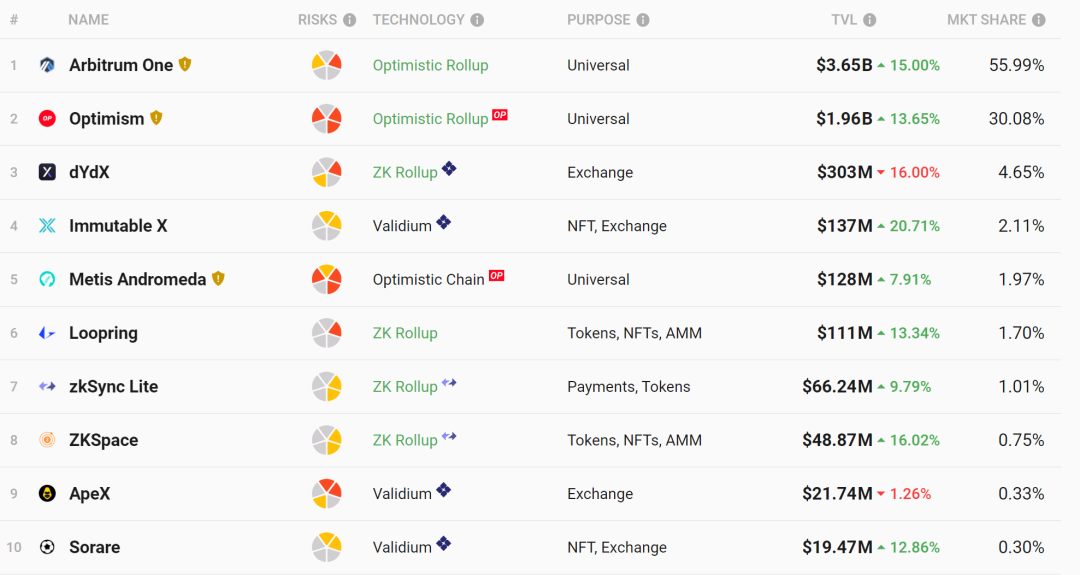Click the TECHNOLOGY column info icon
The image size is (1080, 575).
pyautogui.click(x=477, y=20)
